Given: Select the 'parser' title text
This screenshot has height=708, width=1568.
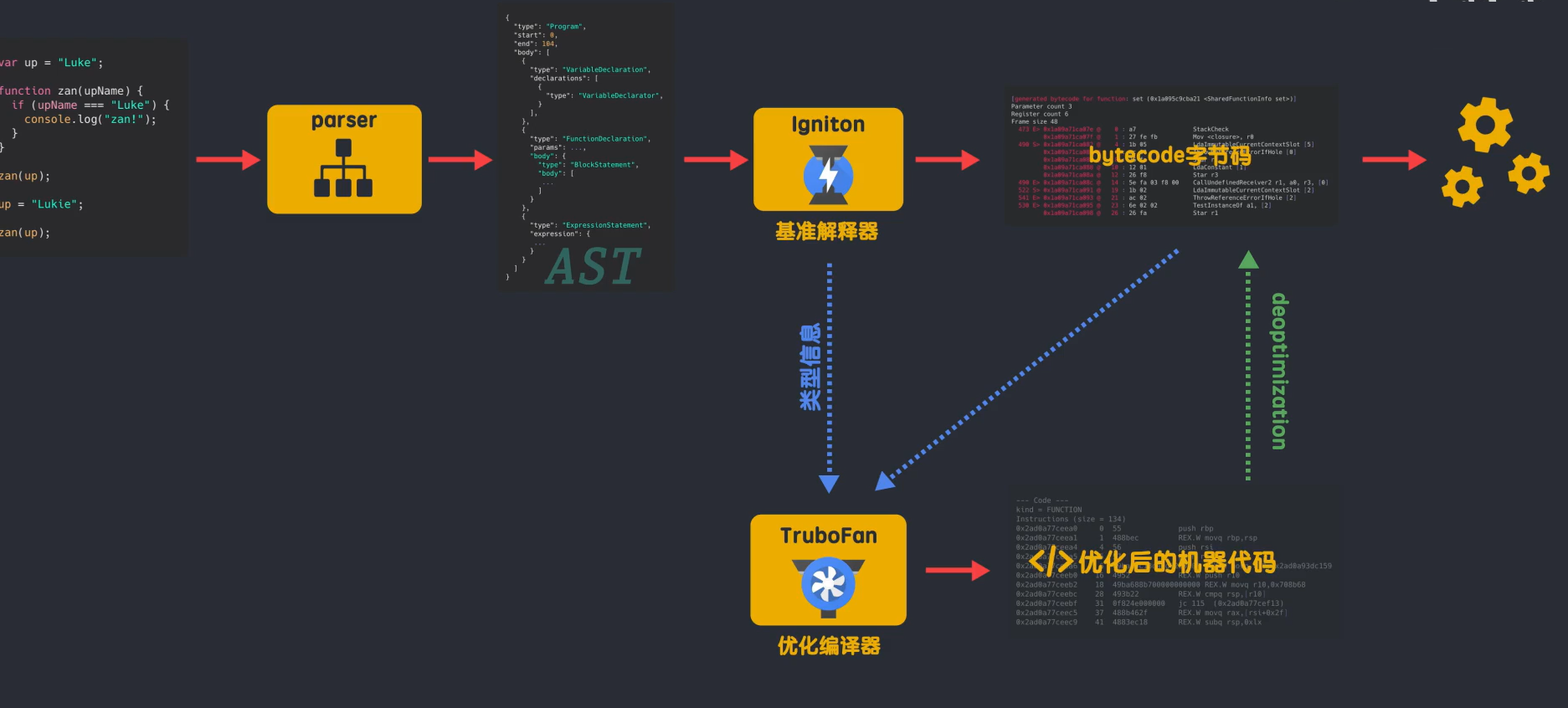Looking at the screenshot, I should 344,121.
